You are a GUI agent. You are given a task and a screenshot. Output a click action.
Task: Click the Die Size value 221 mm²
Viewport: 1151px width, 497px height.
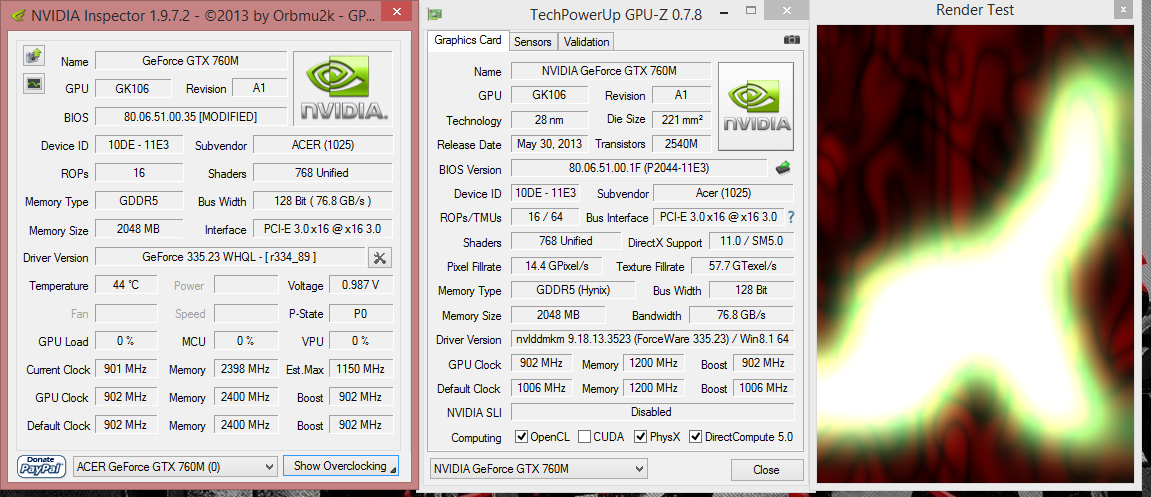(679, 119)
